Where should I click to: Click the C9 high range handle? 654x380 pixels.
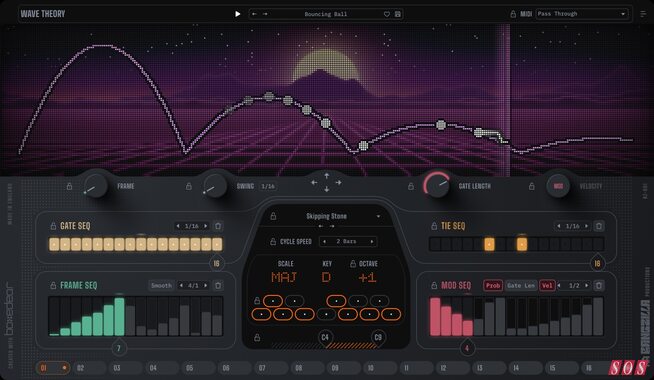378,337
